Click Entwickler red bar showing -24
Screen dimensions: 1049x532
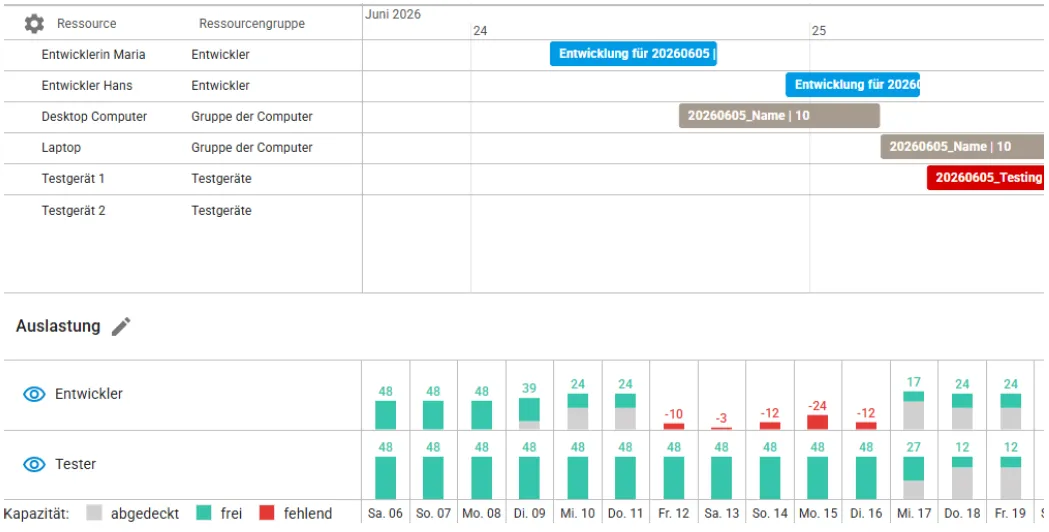coord(818,422)
